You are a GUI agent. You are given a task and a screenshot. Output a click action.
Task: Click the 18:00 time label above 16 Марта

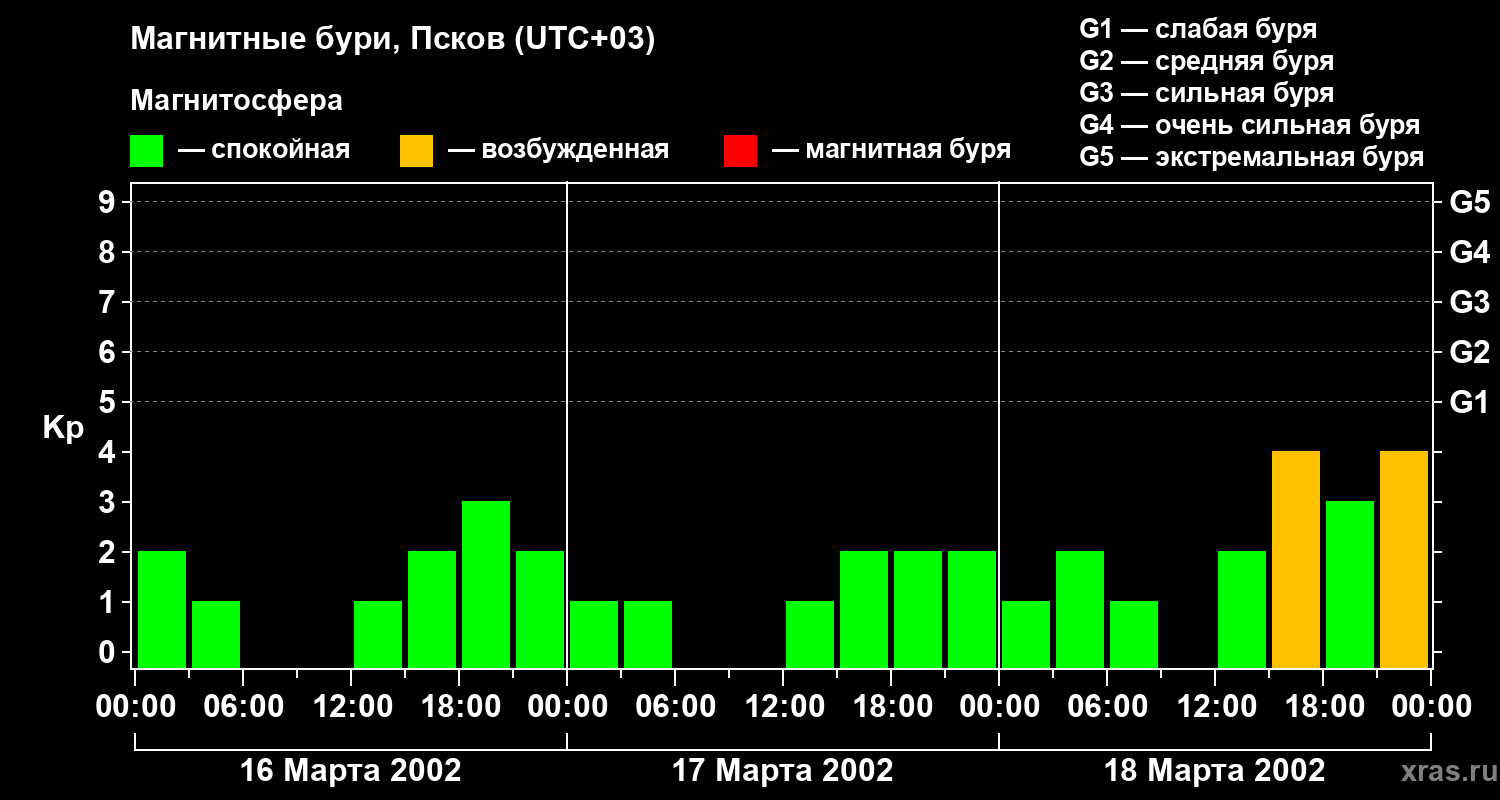click(x=459, y=707)
